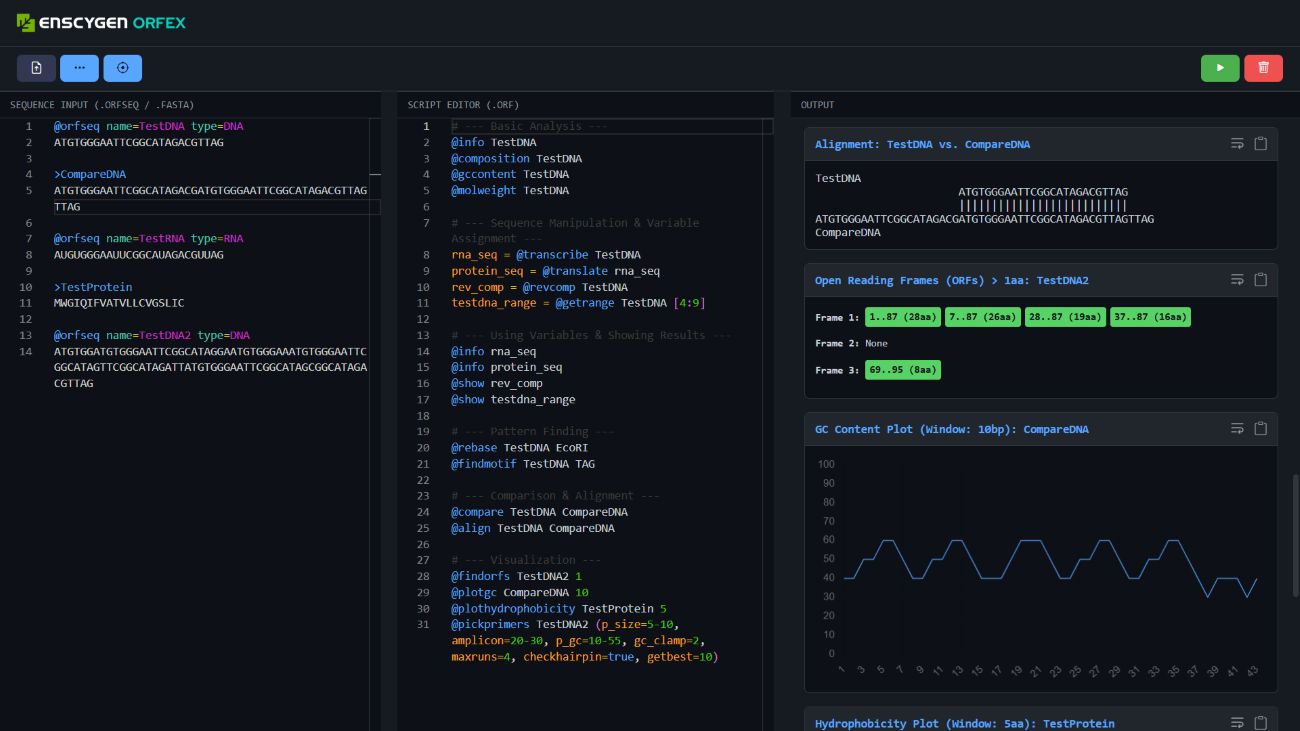Toggle word wrap on Open Reading Frames card
The width and height of the screenshot is (1300, 731).
(1237, 280)
